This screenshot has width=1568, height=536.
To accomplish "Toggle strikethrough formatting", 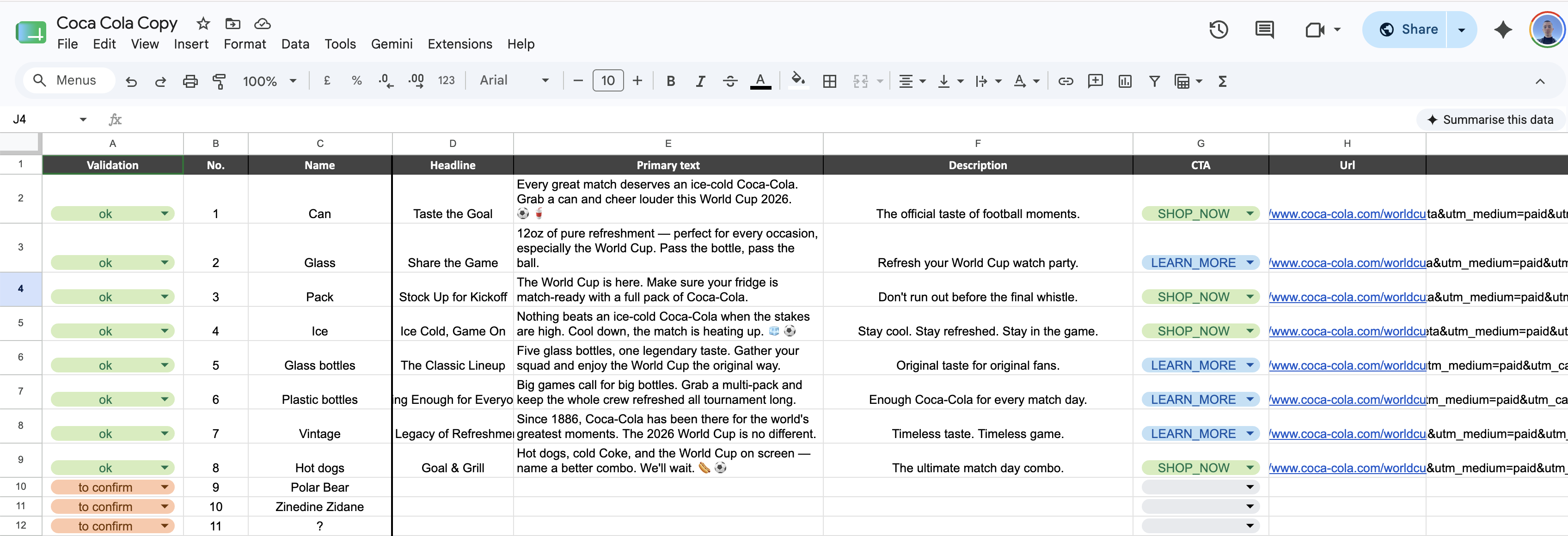I will pyautogui.click(x=730, y=81).
